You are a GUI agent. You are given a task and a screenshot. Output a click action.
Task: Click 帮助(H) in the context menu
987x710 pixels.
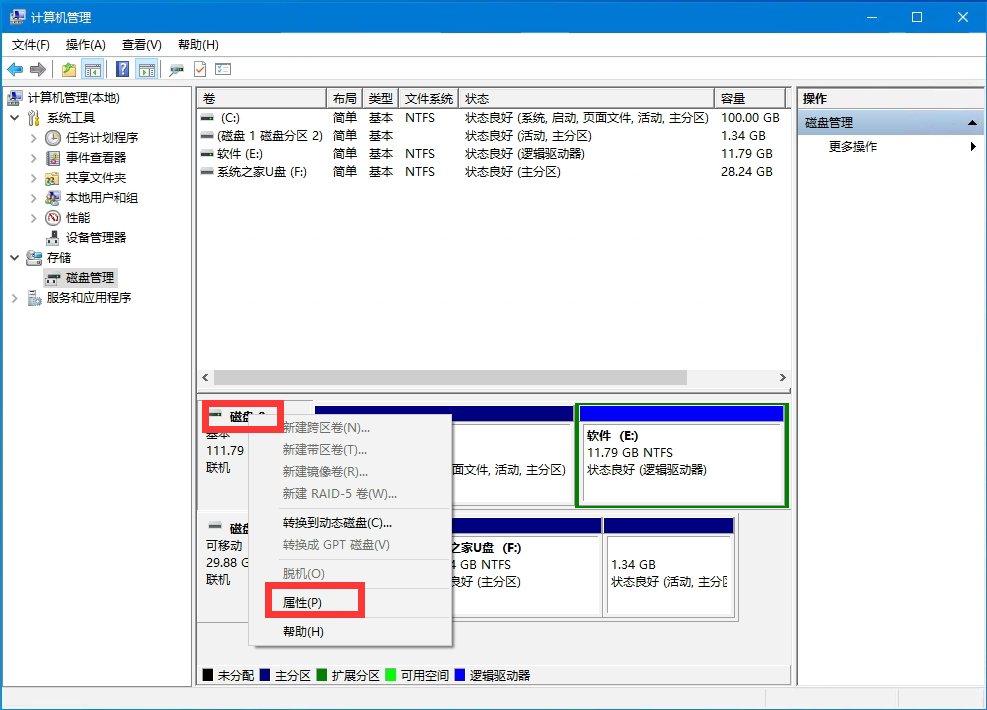coord(305,631)
